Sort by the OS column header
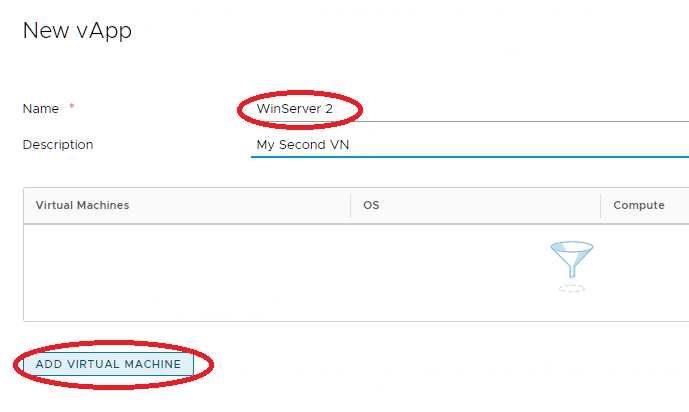 [x=371, y=205]
